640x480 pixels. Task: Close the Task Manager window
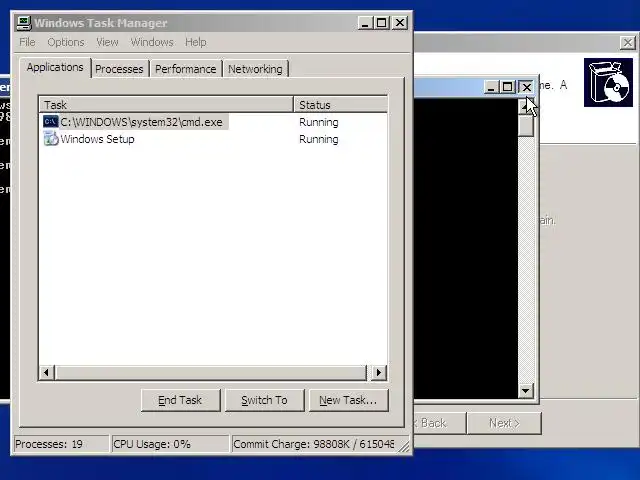(400, 23)
